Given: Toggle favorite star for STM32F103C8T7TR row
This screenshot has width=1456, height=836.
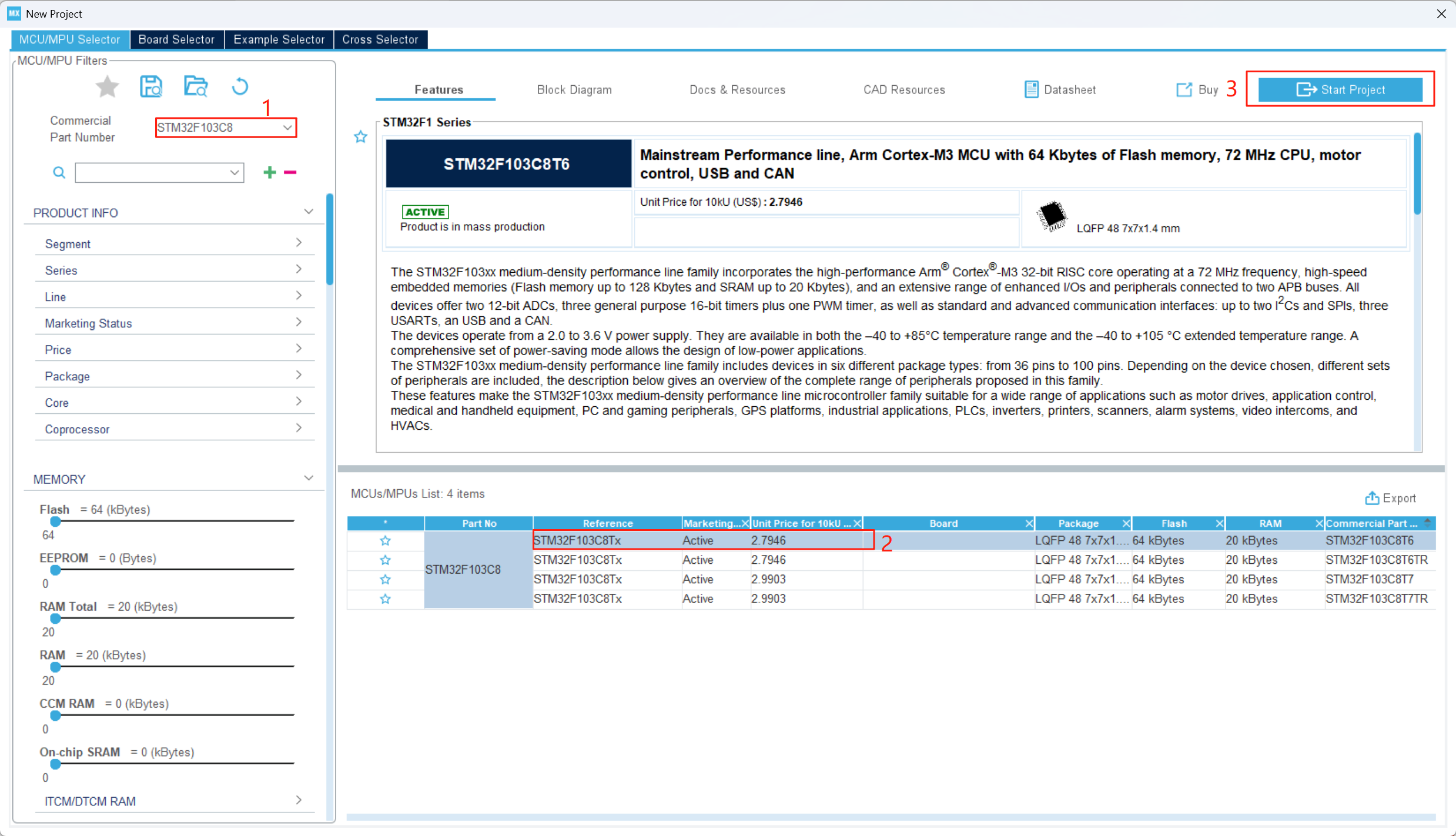Looking at the screenshot, I should [385, 598].
